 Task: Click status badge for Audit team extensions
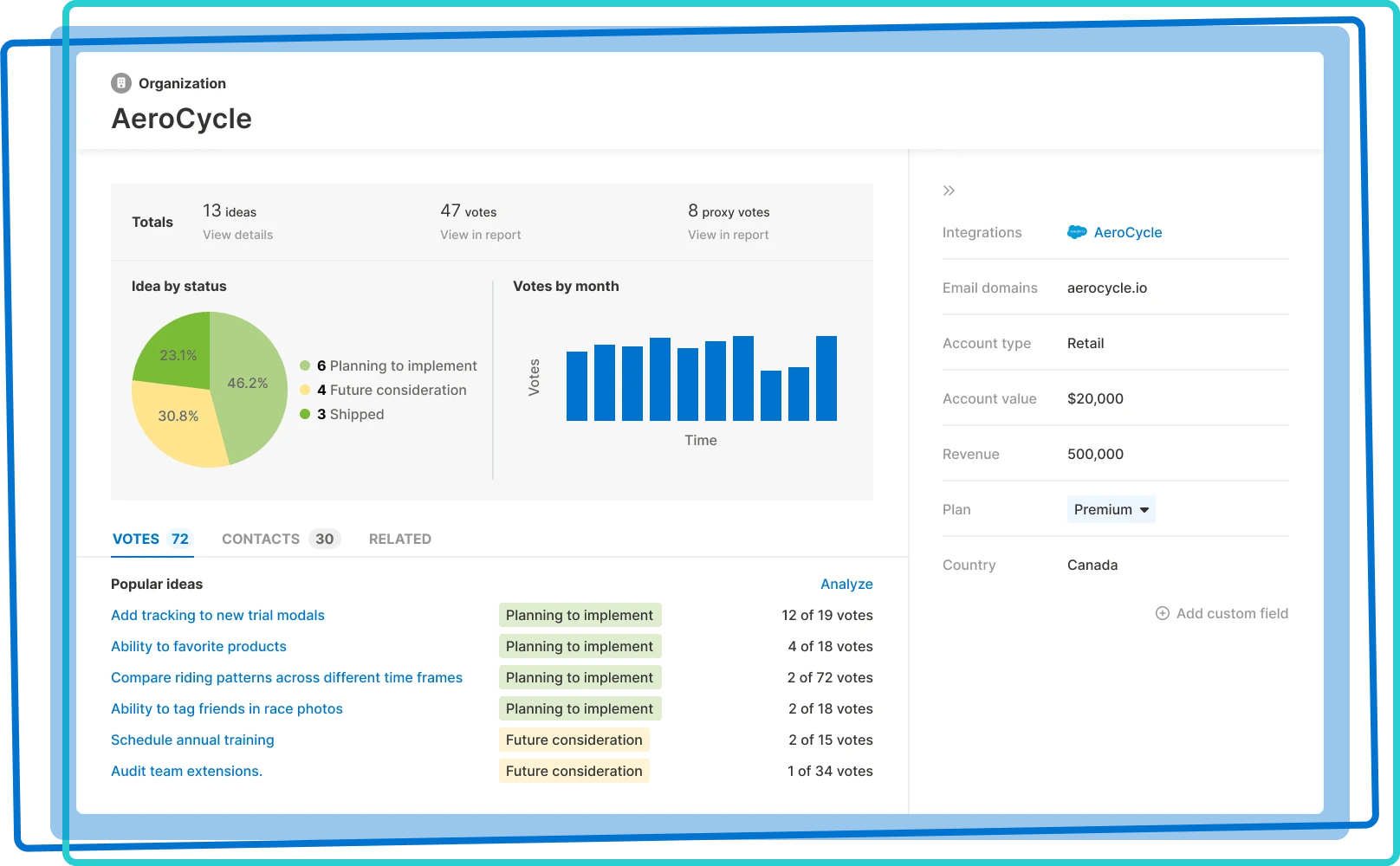[574, 771]
